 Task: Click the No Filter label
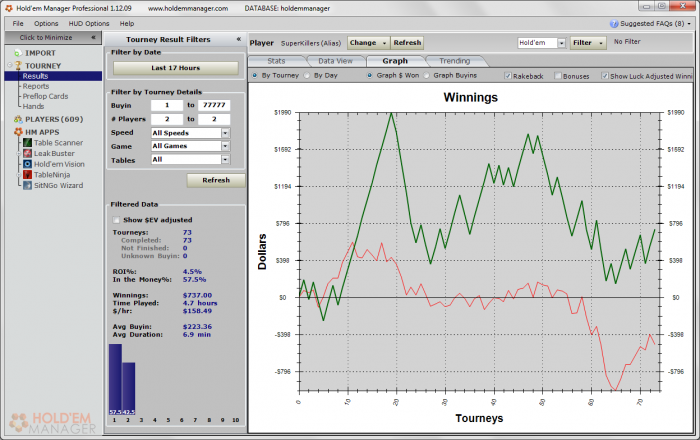[x=627, y=42]
